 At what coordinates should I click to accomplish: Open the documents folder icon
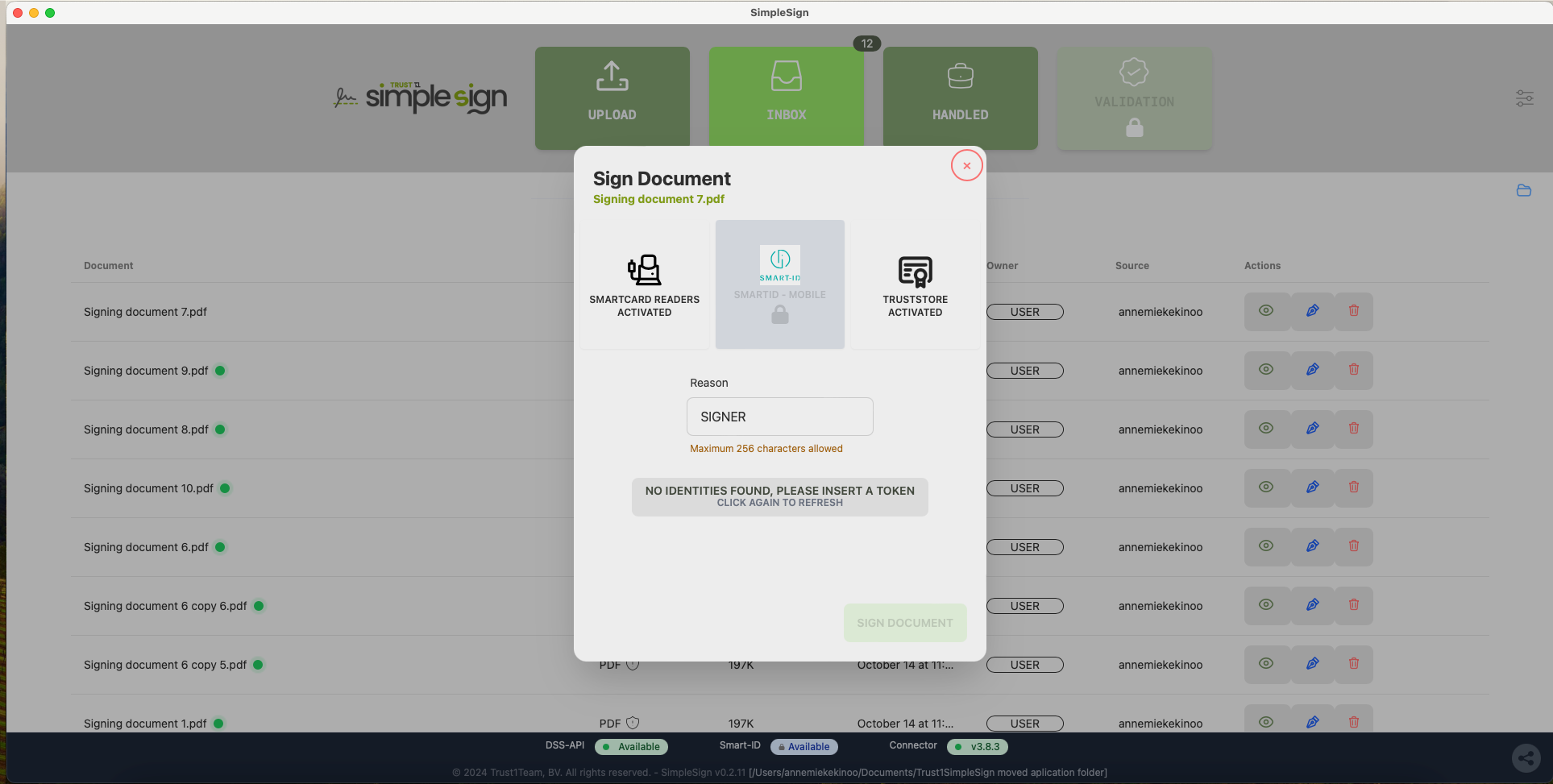1524,191
